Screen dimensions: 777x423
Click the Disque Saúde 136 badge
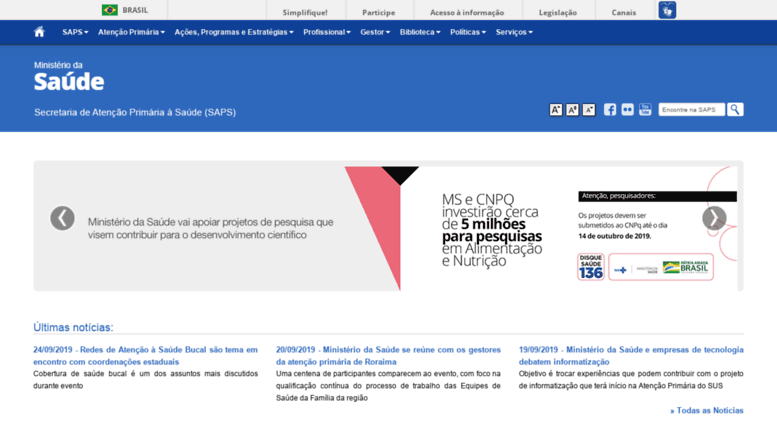591,267
